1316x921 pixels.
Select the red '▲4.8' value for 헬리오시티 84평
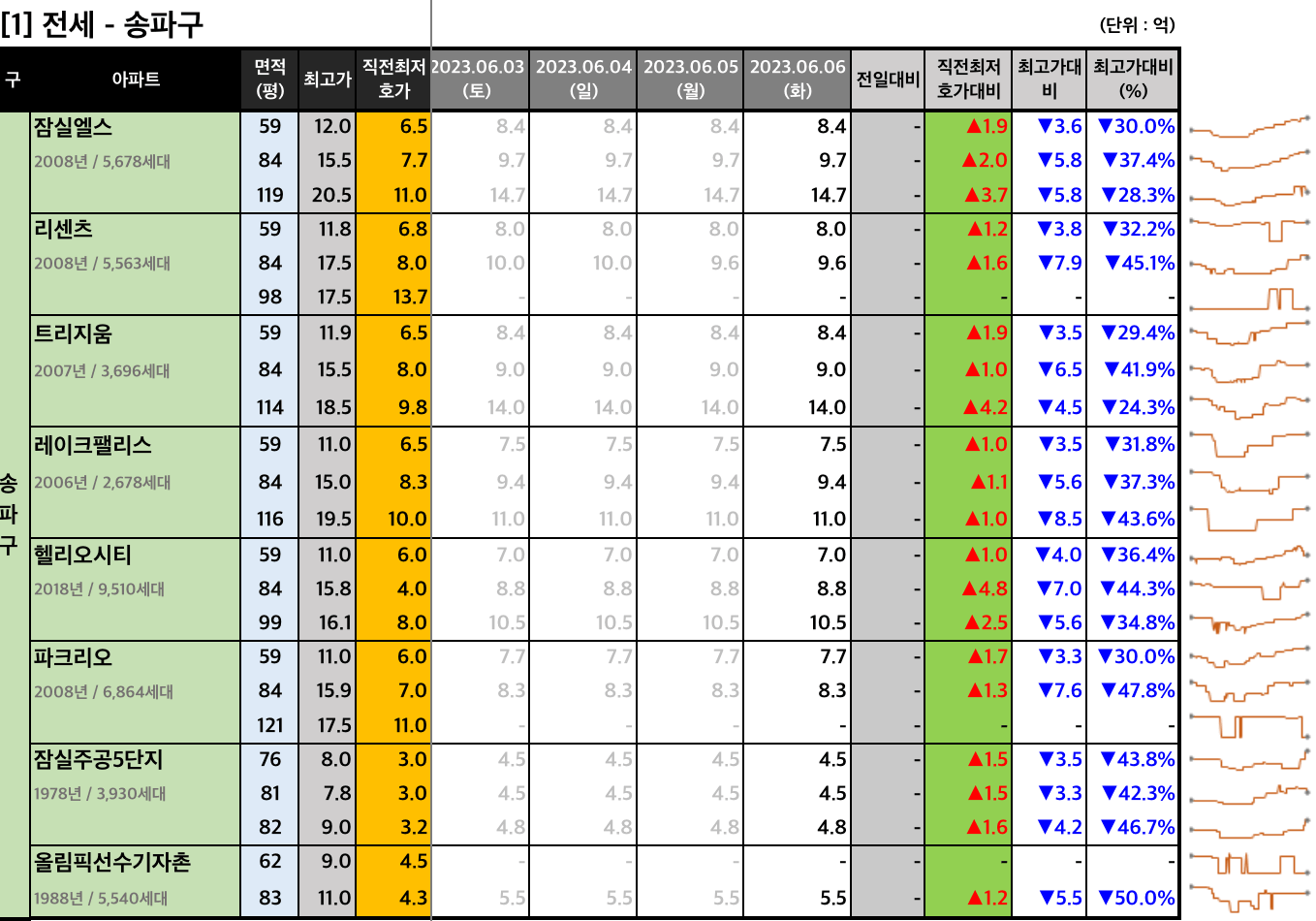pyautogui.click(x=985, y=588)
